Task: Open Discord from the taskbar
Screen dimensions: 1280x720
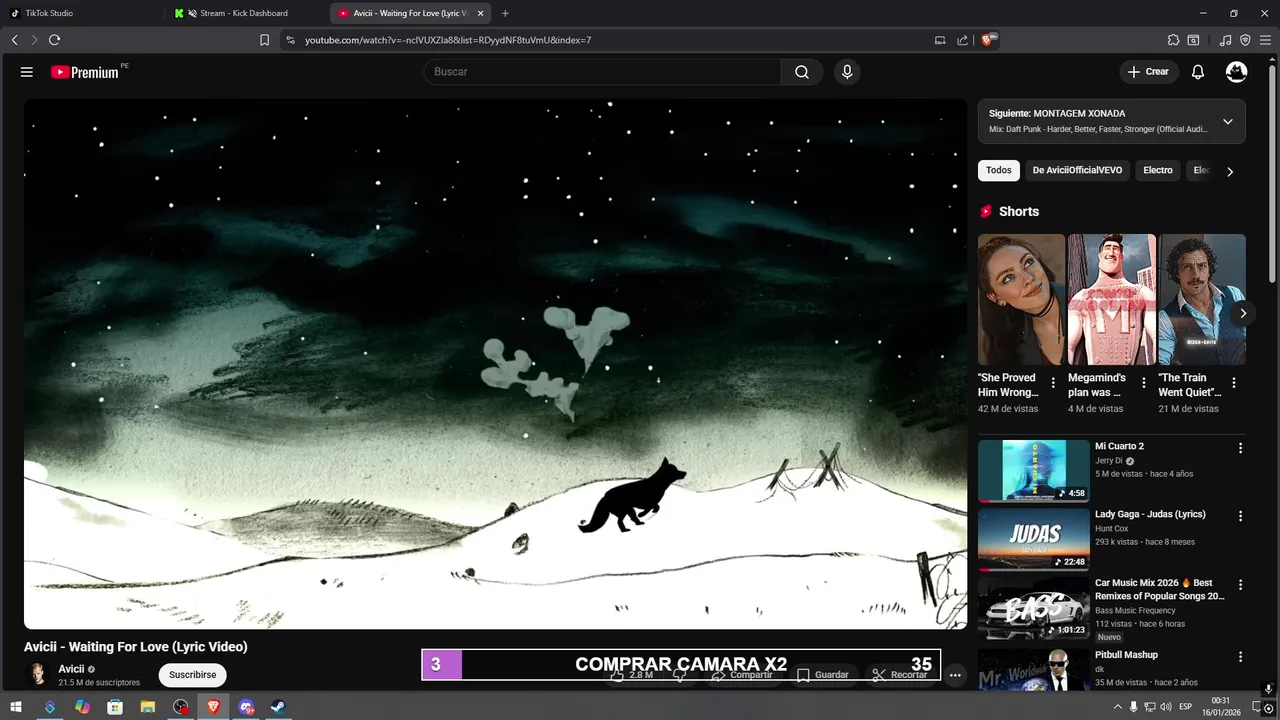Action: click(246, 707)
